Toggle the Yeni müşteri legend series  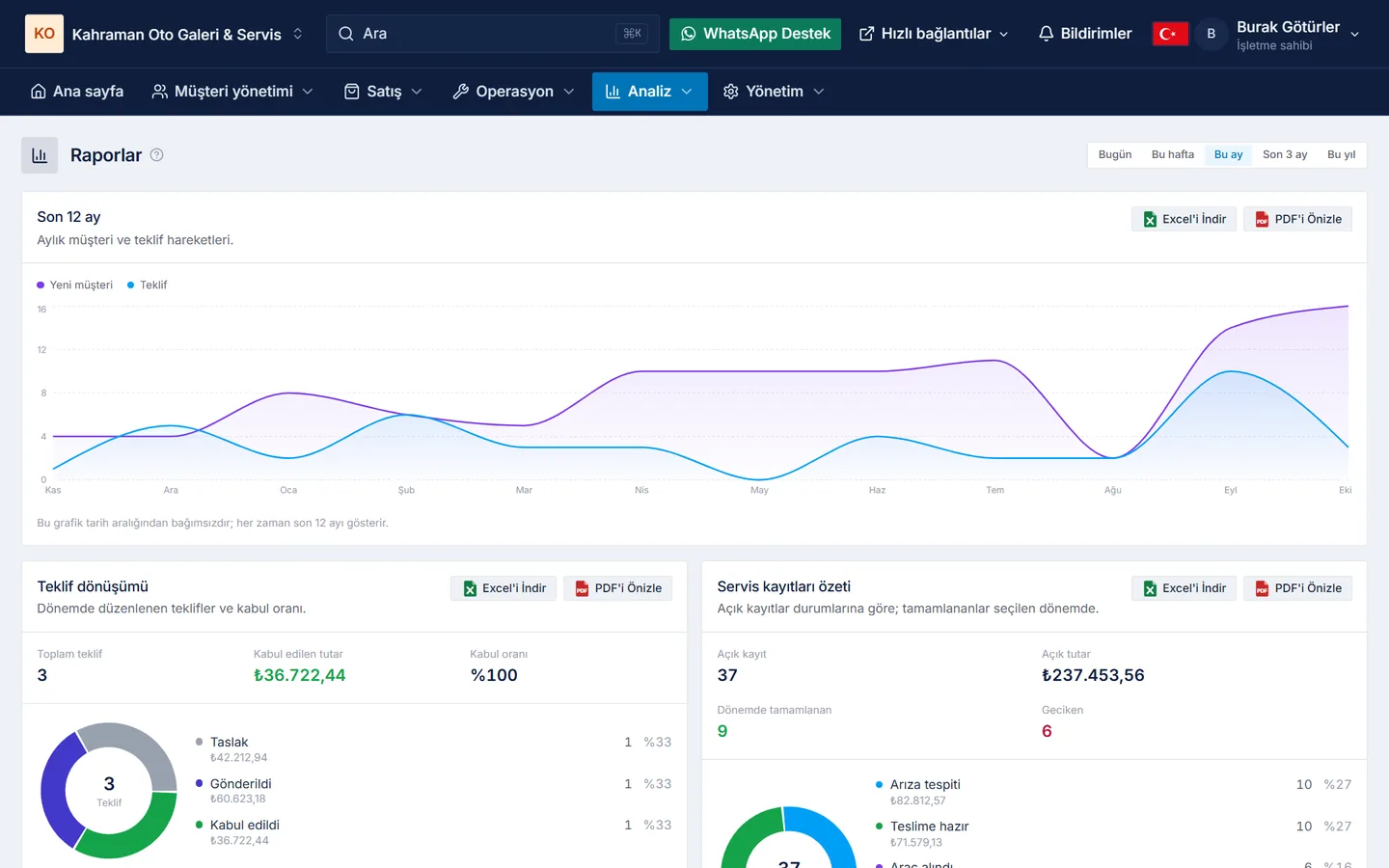point(74,285)
